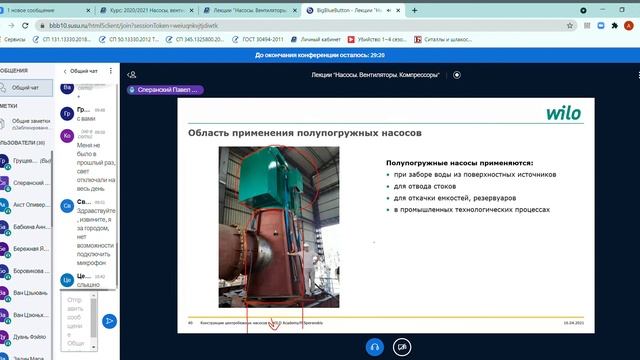Open the ГОСТ 30494-2011 bookmark

point(258,40)
